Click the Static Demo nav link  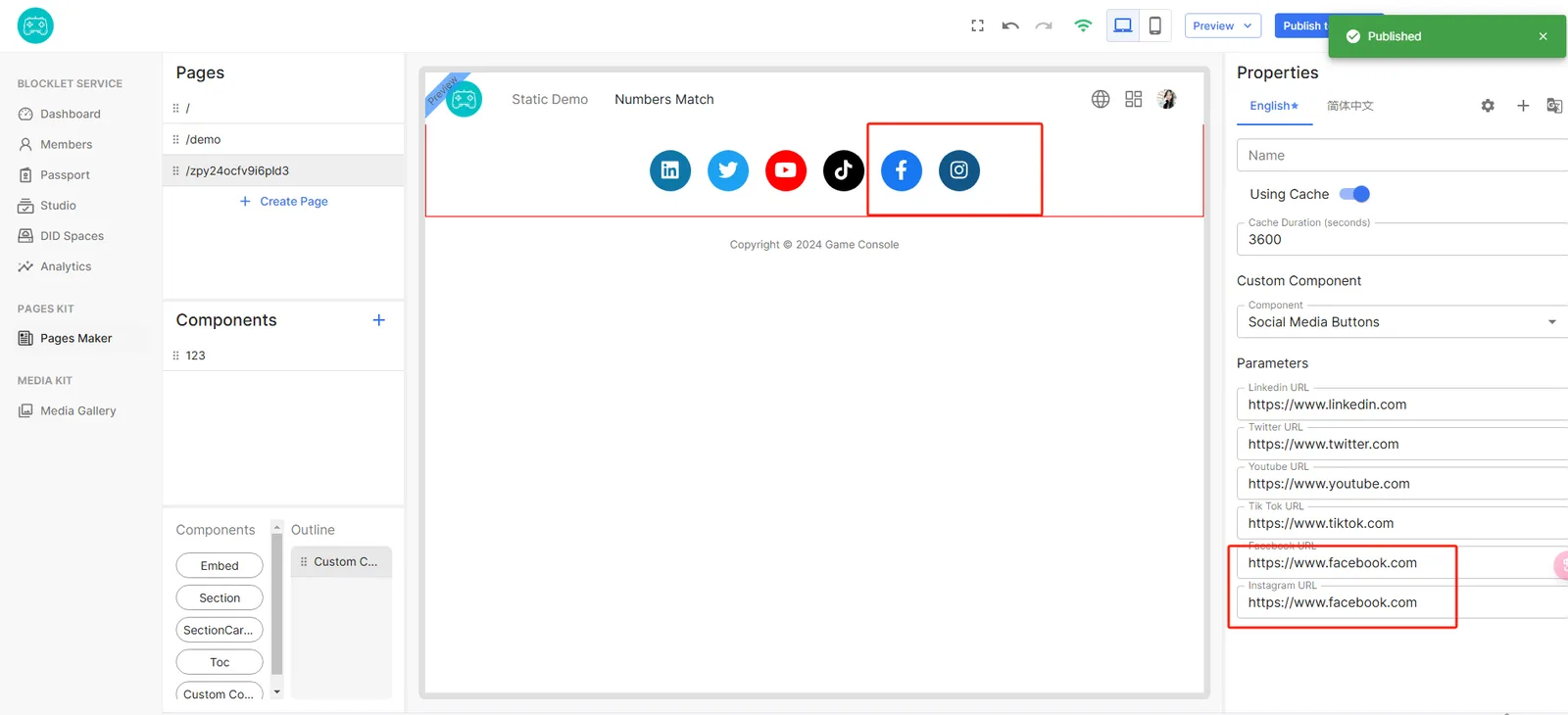pos(550,99)
